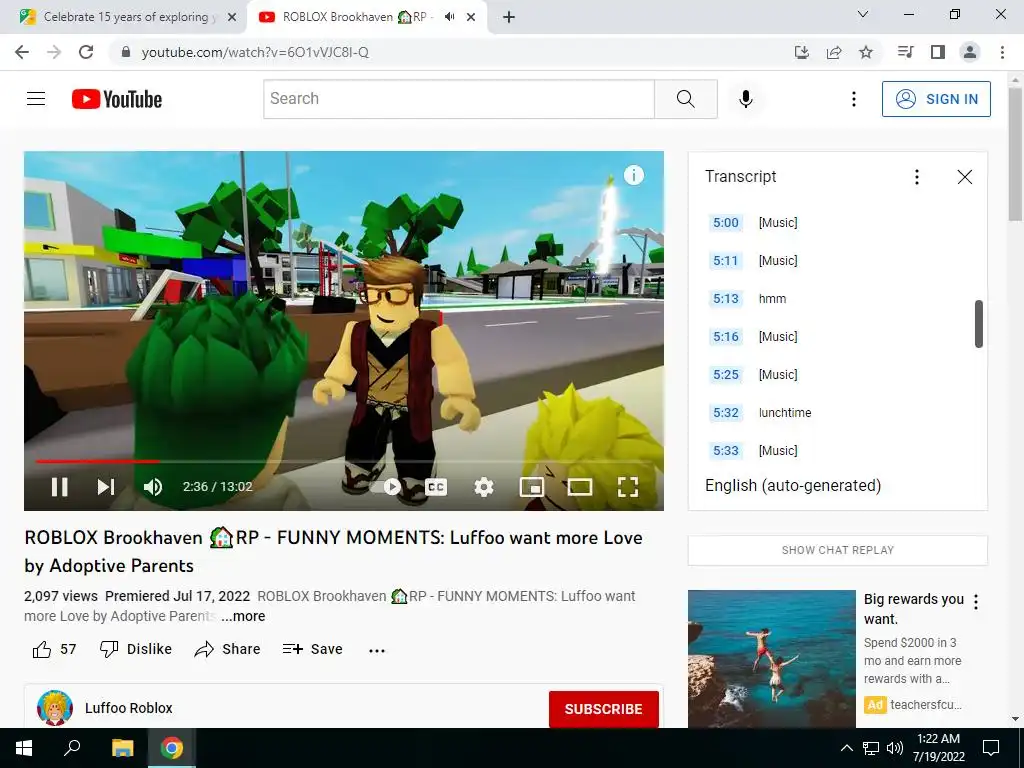Open the Chrome three-dot menu

pyautogui.click(x=1002, y=52)
